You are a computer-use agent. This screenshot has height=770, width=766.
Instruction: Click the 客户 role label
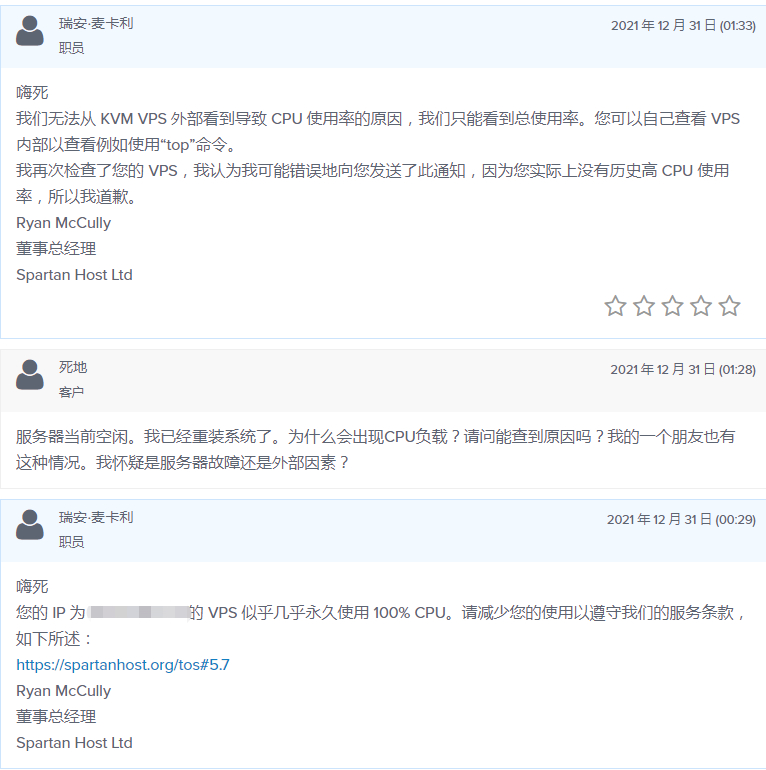point(71,392)
